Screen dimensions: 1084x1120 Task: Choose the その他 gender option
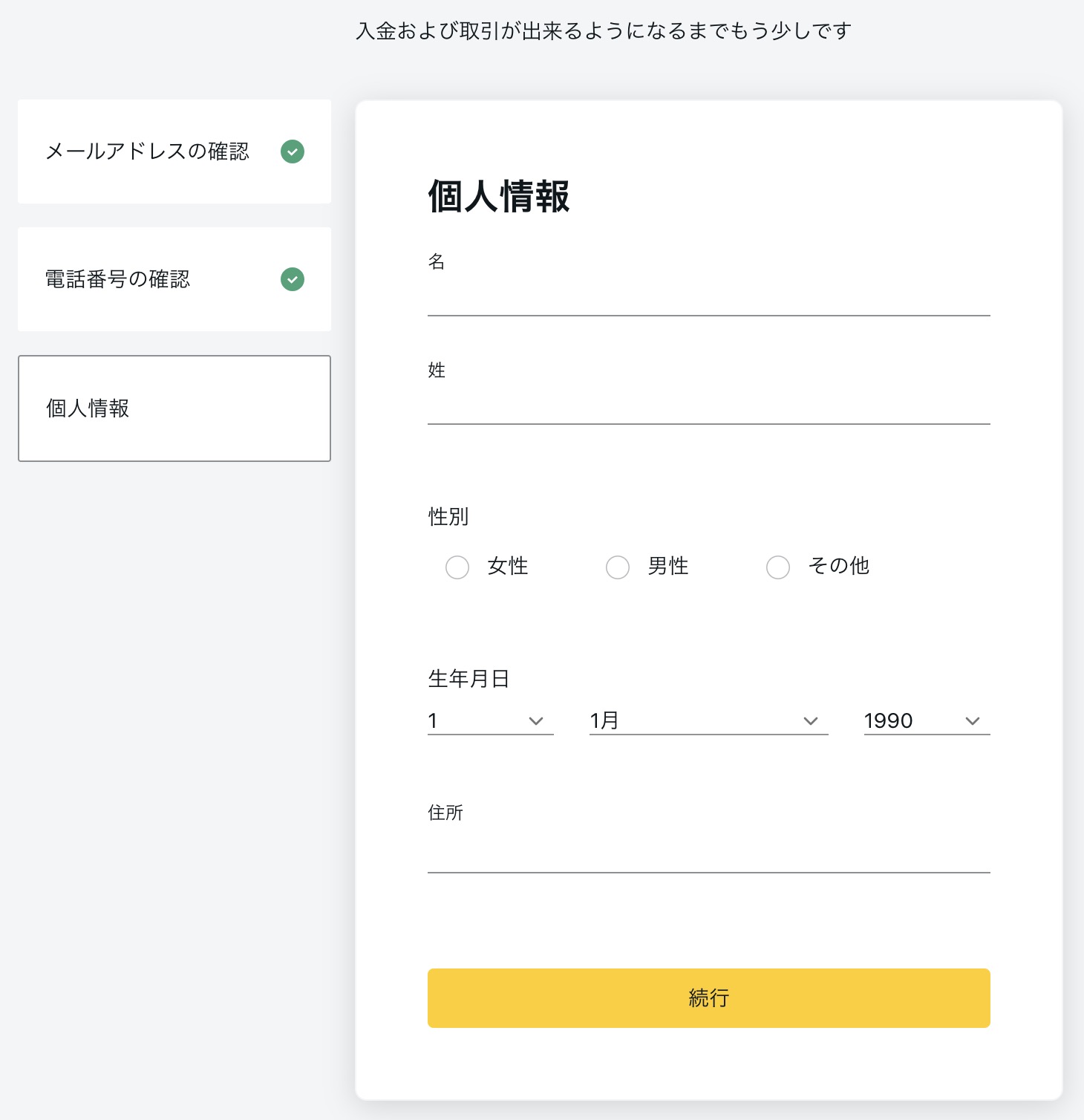pyautogui.click(x=778, y=567)
